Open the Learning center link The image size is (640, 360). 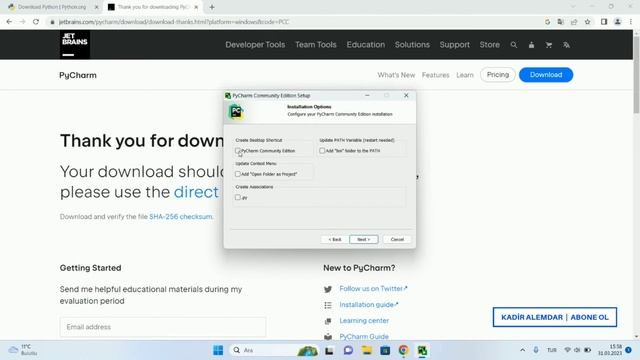[x=364, y=321]
